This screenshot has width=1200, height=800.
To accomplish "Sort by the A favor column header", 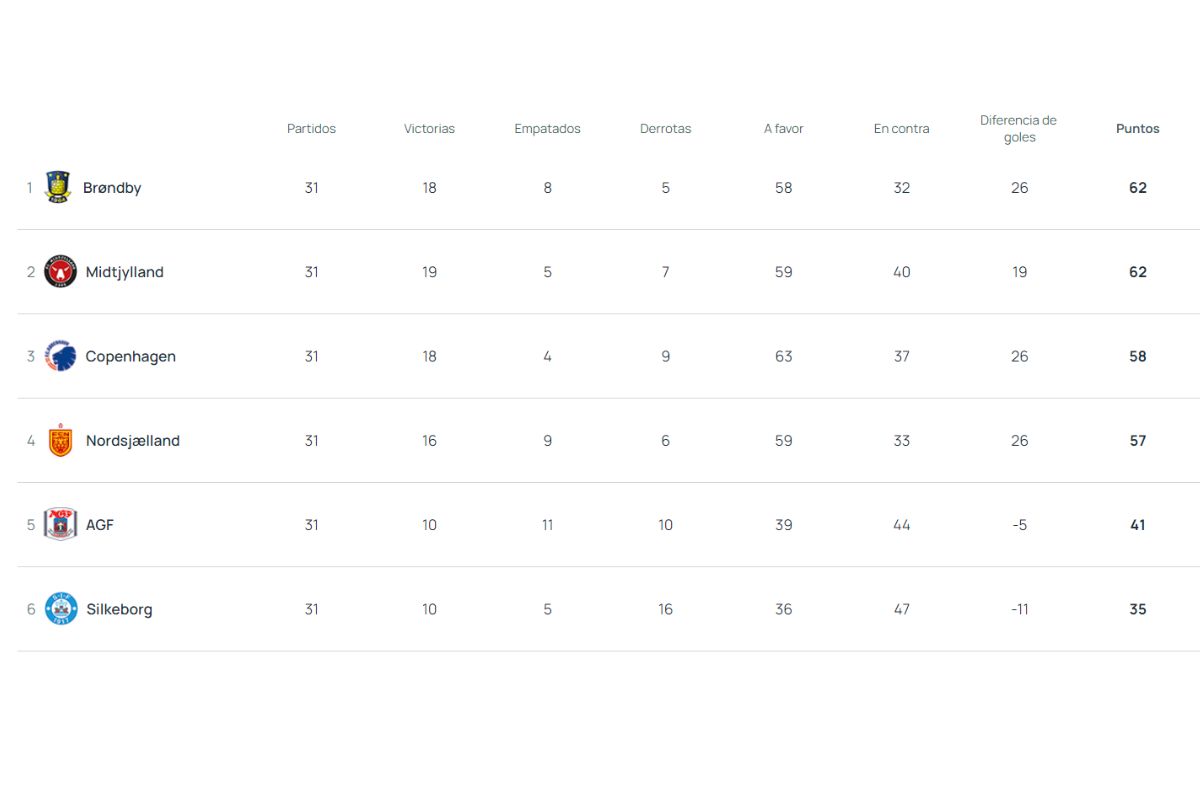I will [783, 129].
